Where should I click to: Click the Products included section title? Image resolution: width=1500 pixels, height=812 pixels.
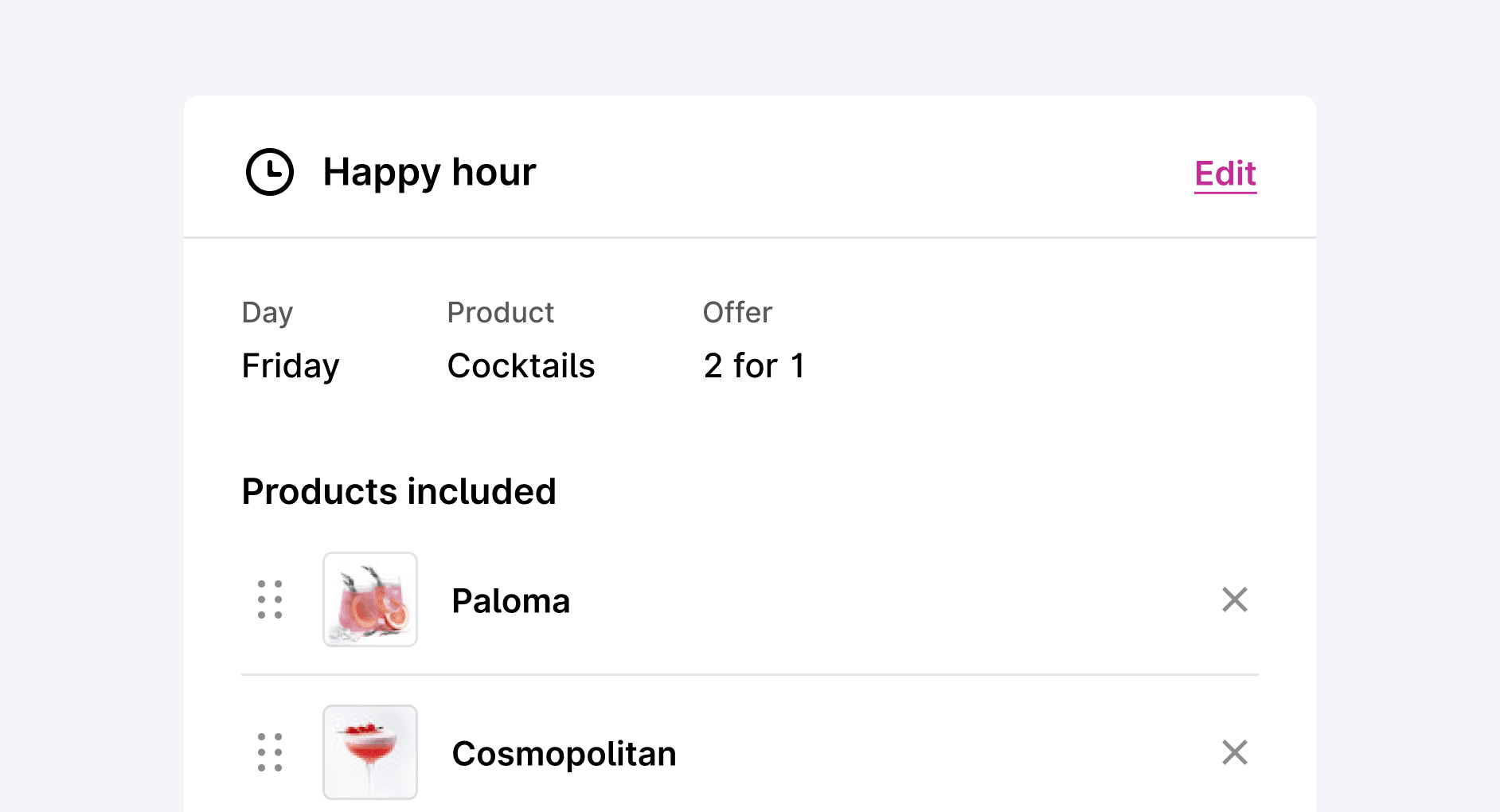pos(399,491)
